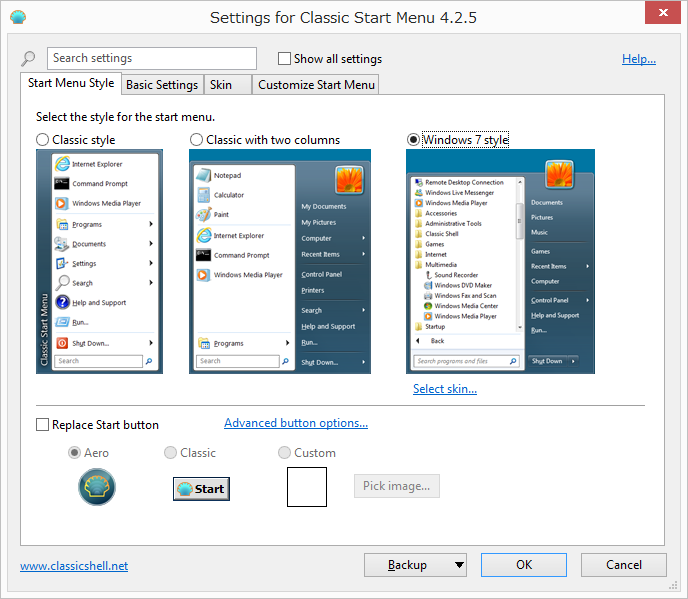Open the Basic Settings tab
688x599 pixels.
[162, 85]
